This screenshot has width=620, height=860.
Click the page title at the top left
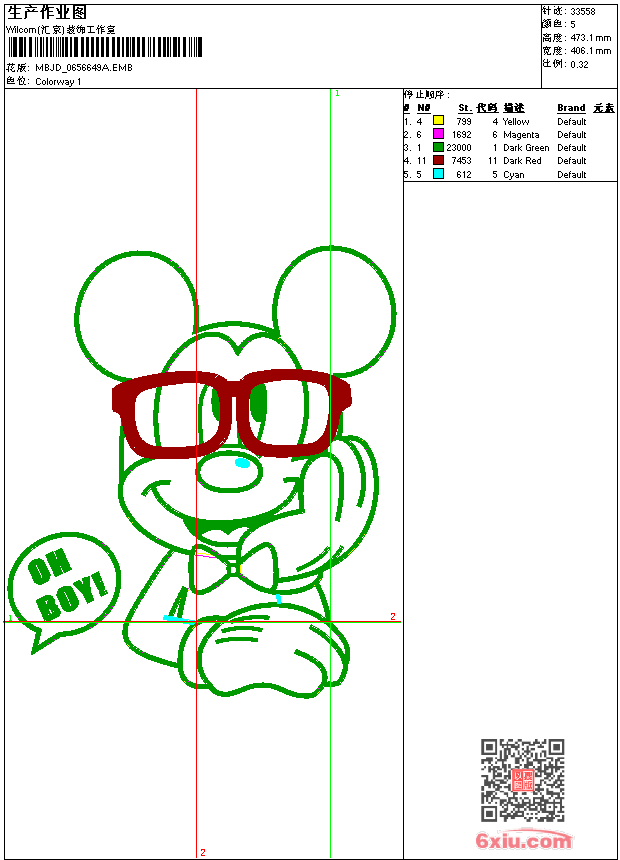tap(47, 13)
